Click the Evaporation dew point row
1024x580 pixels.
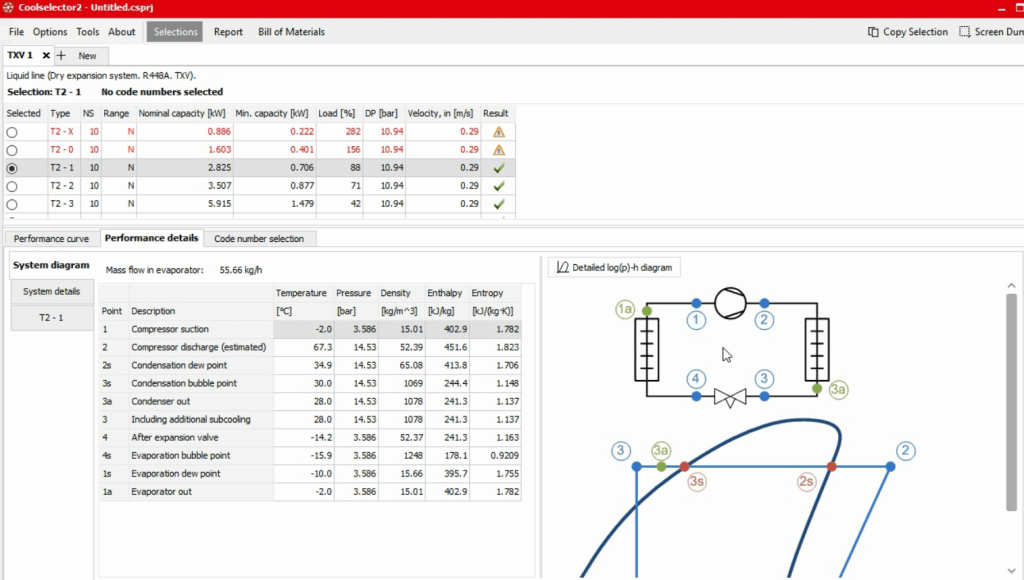pos(310,474)
